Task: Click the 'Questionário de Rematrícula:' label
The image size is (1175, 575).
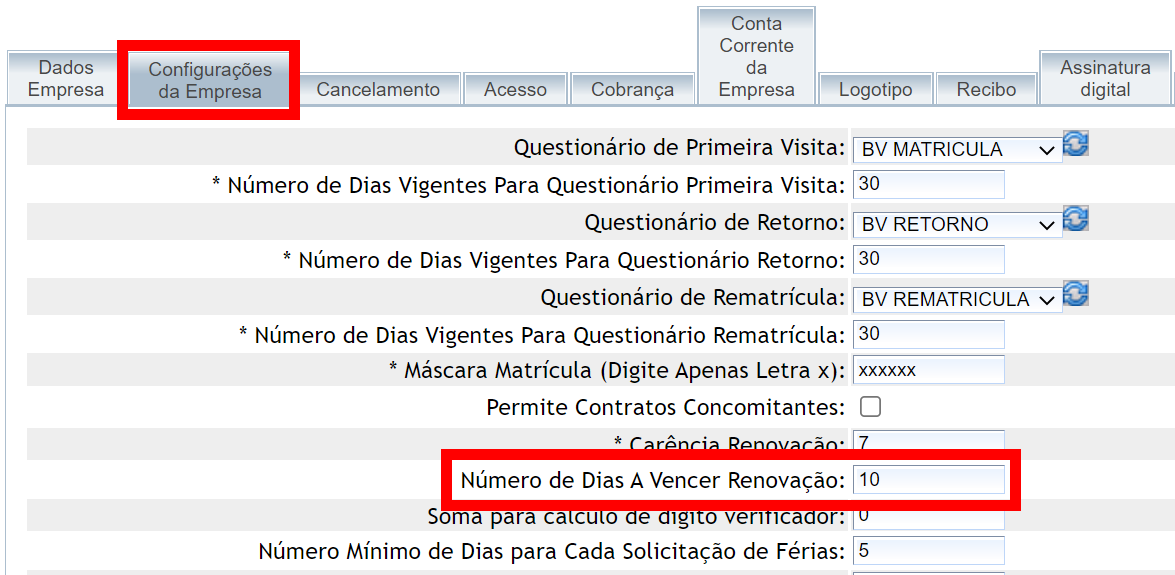Action: pos(693,298)
